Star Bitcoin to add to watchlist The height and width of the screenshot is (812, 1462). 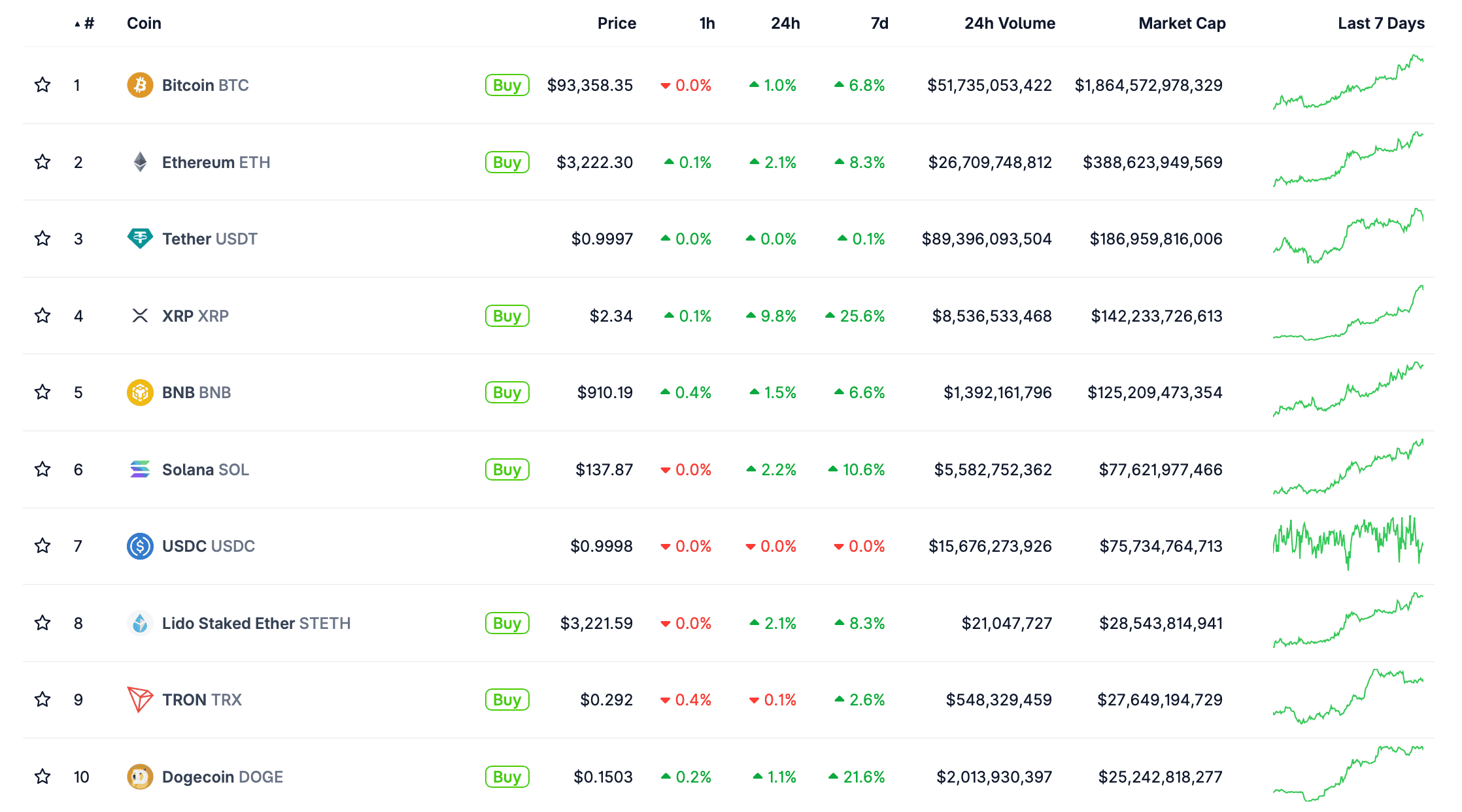(42, 85)
